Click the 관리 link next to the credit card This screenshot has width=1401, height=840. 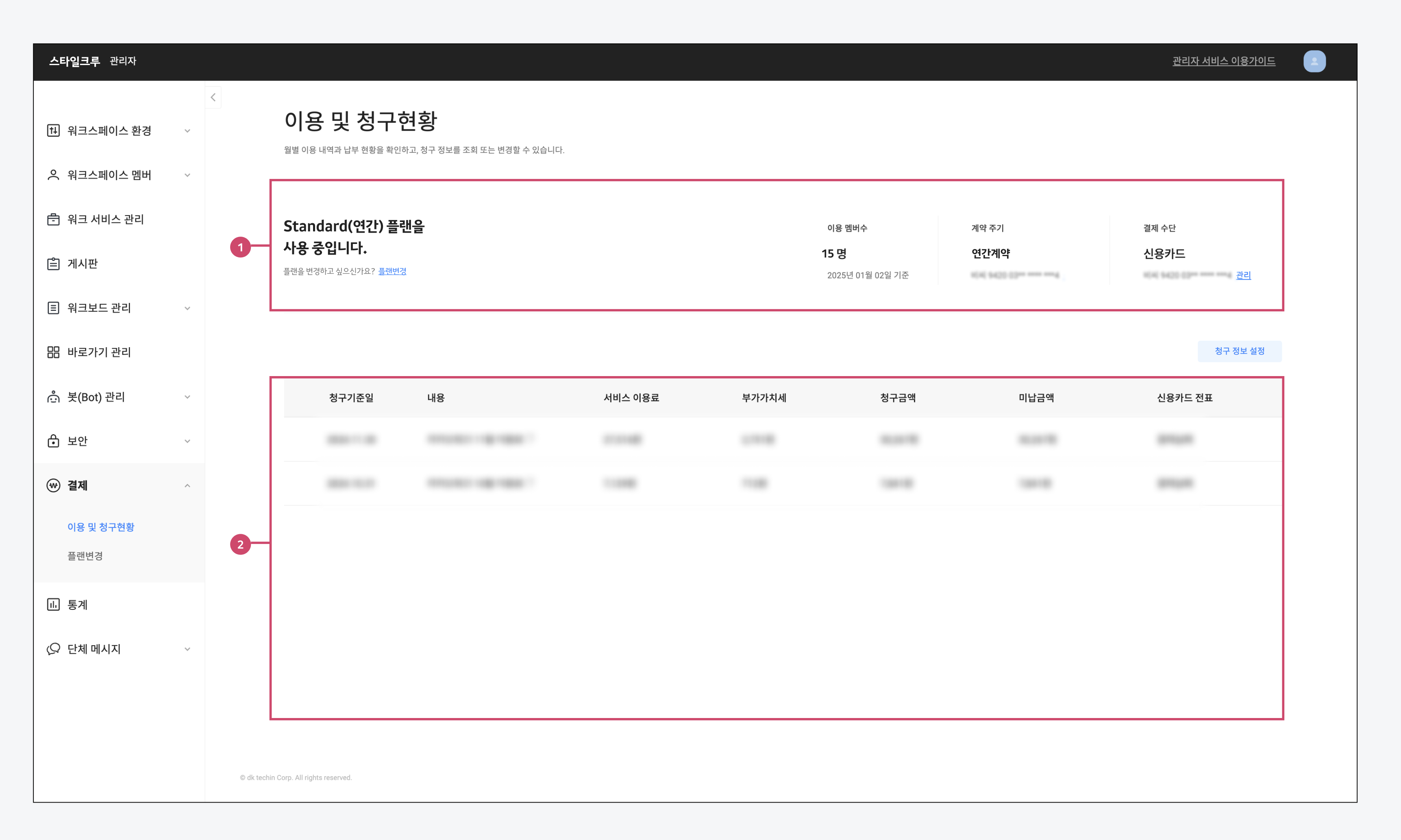point(1243,275)
